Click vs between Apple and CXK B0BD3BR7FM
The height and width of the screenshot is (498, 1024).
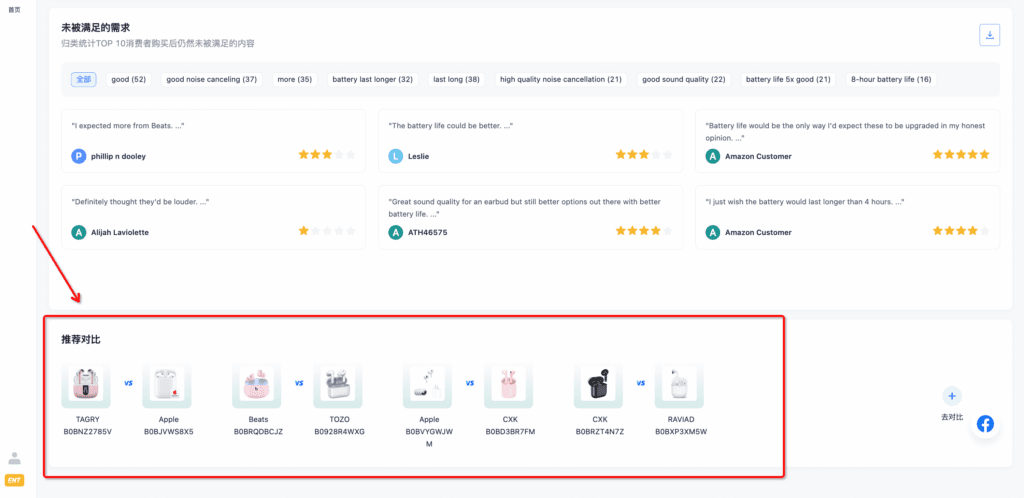pos(470,383)
